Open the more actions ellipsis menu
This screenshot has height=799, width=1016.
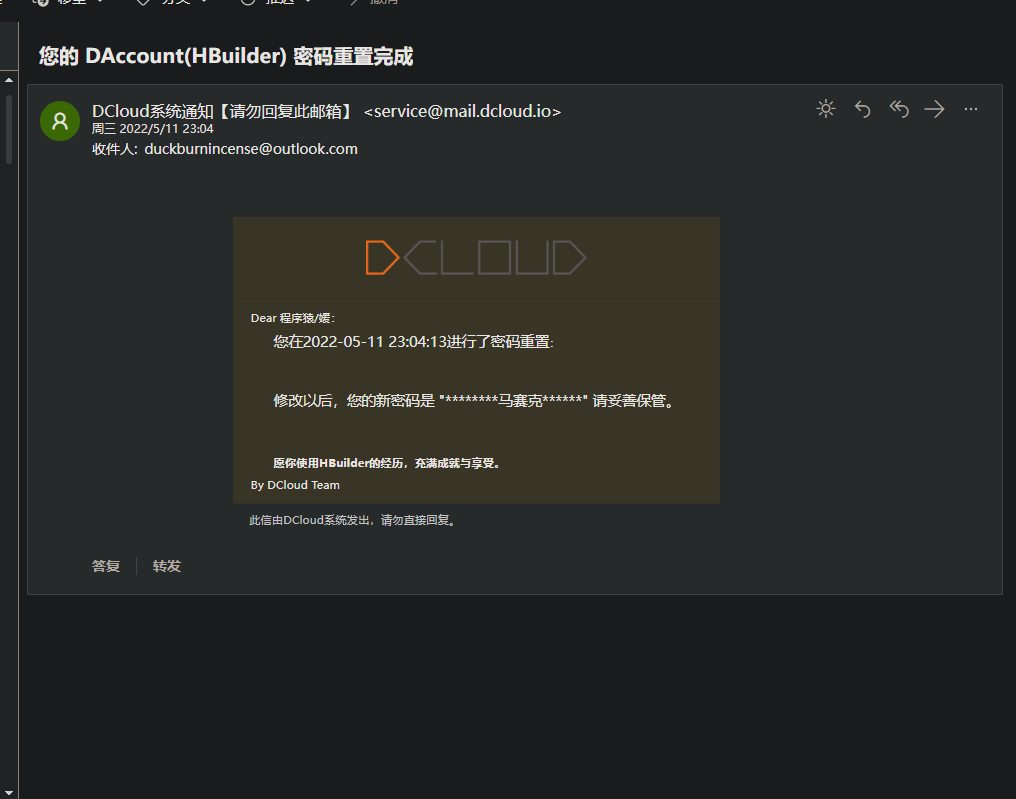[971, 109]
